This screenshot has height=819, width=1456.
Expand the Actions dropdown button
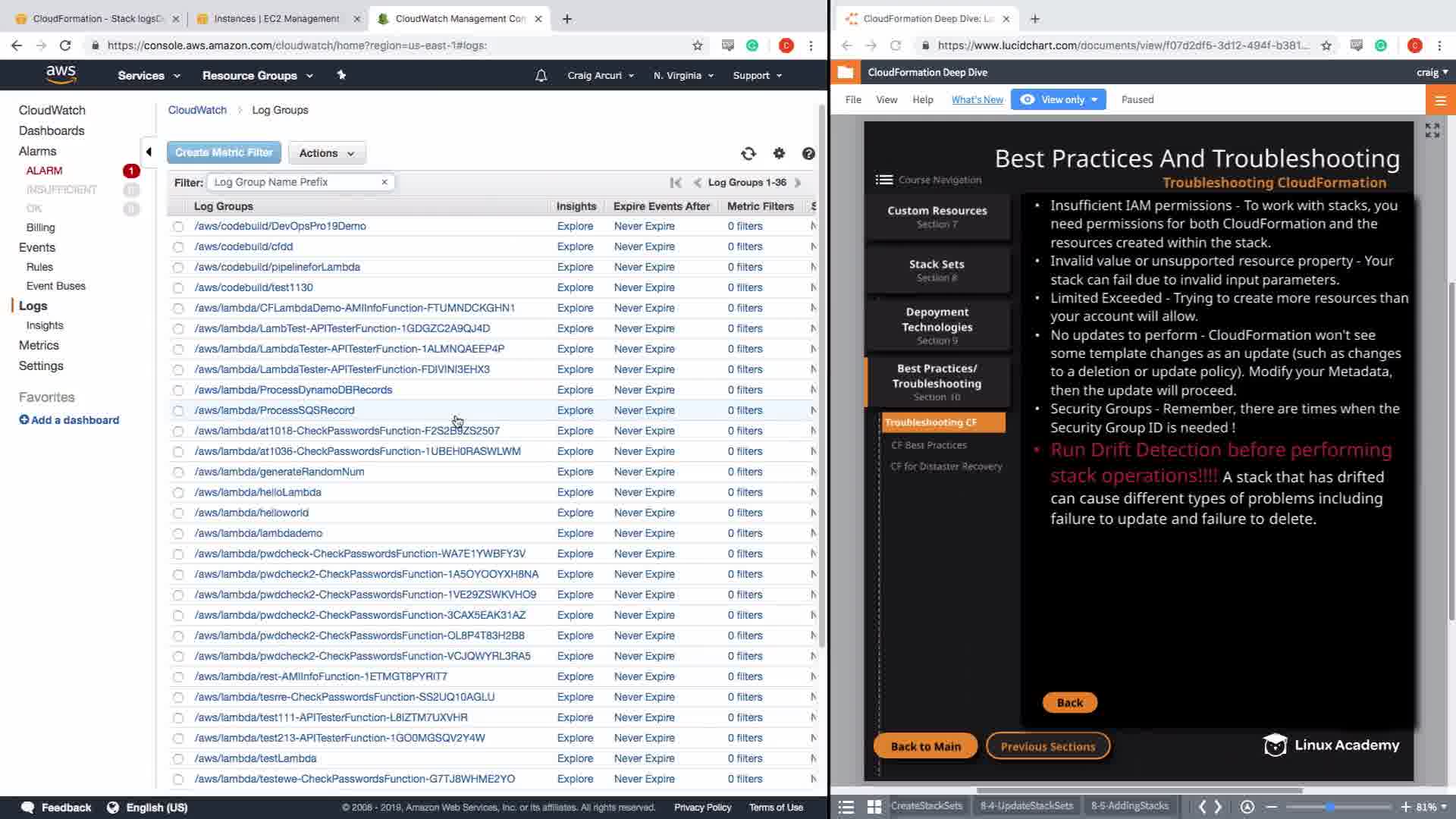coord(326,153)
